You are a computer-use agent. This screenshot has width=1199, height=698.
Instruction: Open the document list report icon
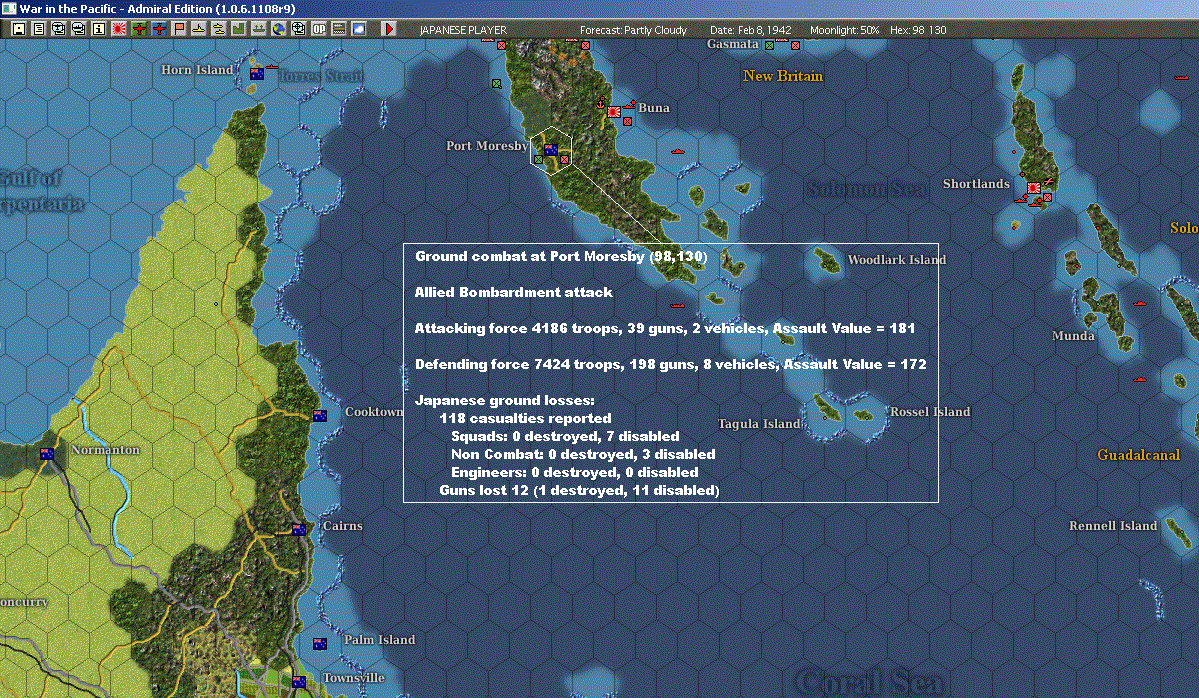coord(39,29)
